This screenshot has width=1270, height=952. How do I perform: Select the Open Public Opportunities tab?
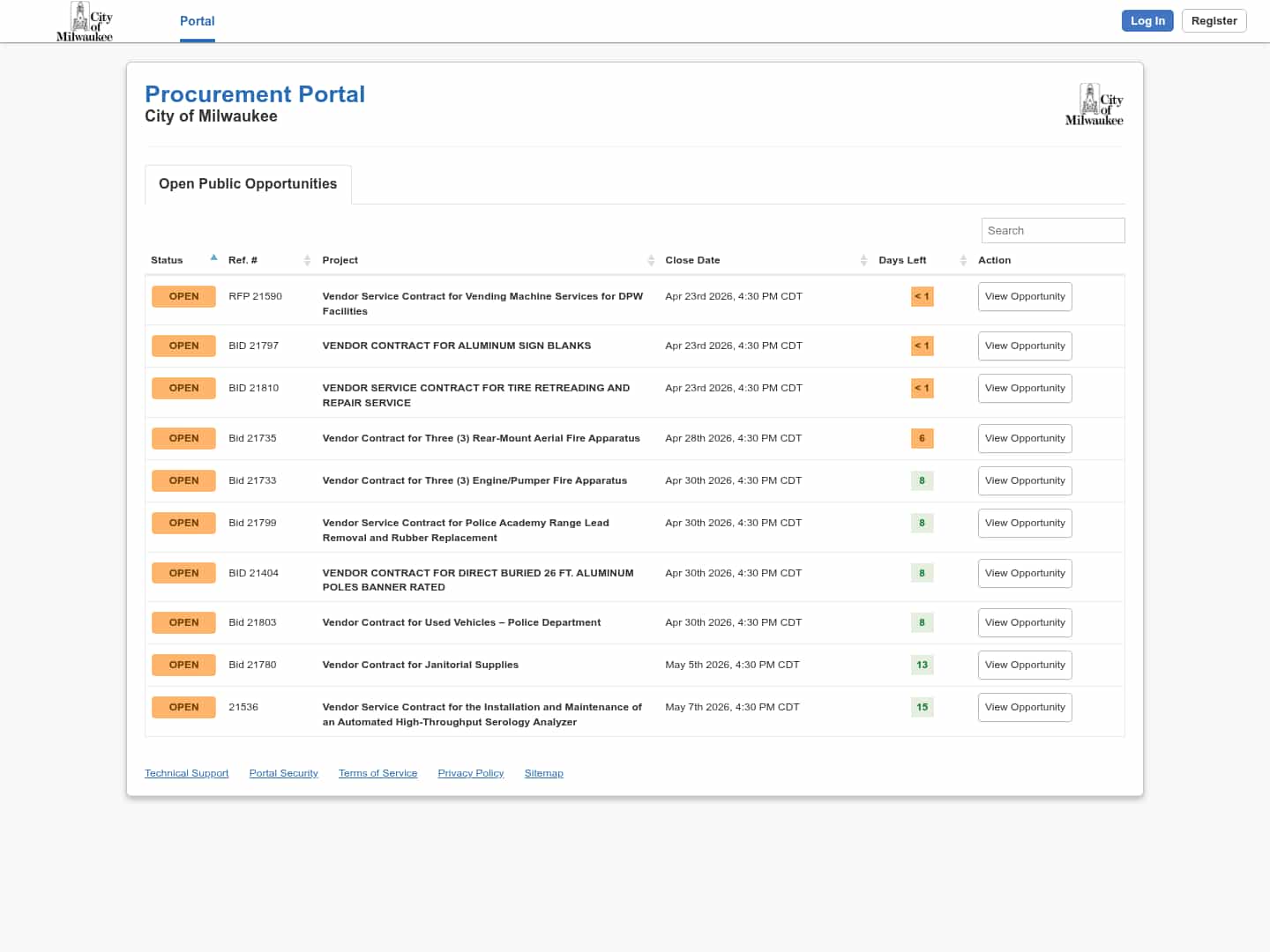(248, 184)
